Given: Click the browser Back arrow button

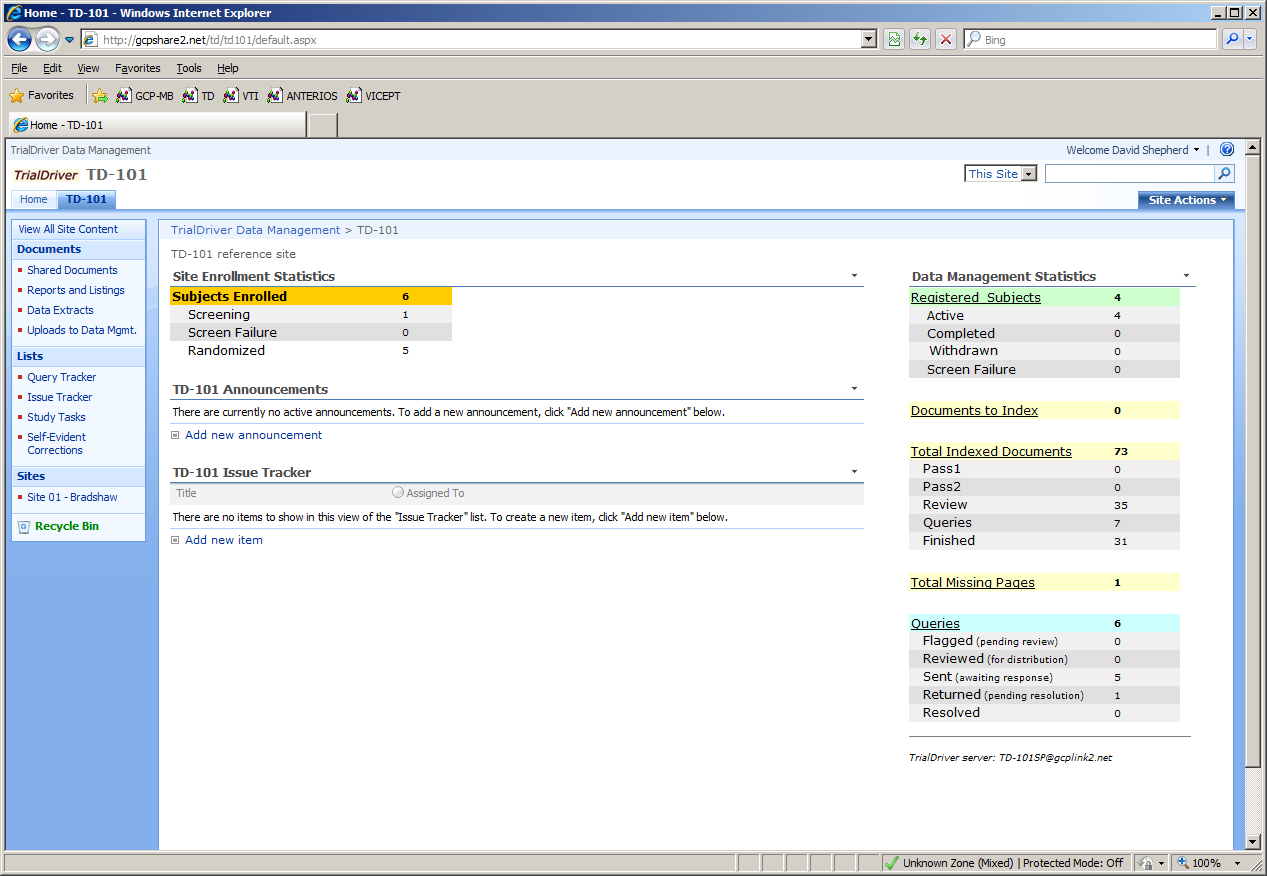Looking at the screenshot, I should point(19,40).
